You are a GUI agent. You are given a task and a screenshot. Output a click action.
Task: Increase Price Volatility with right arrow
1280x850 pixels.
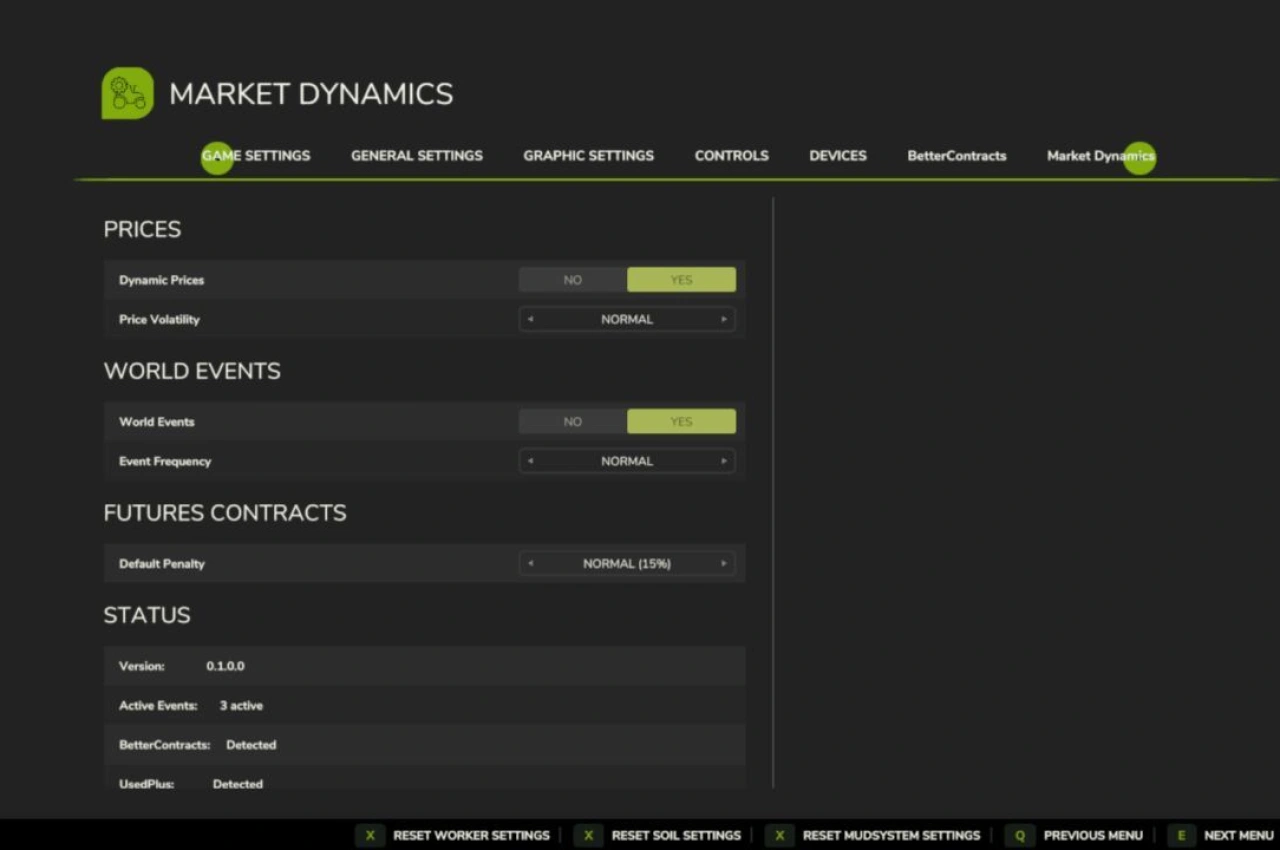724,320
